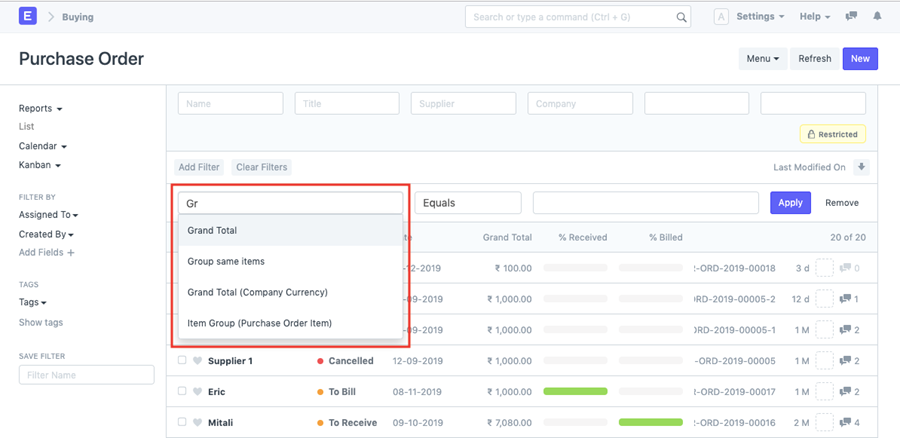Click the Filter Name input field

coord(86,375)
